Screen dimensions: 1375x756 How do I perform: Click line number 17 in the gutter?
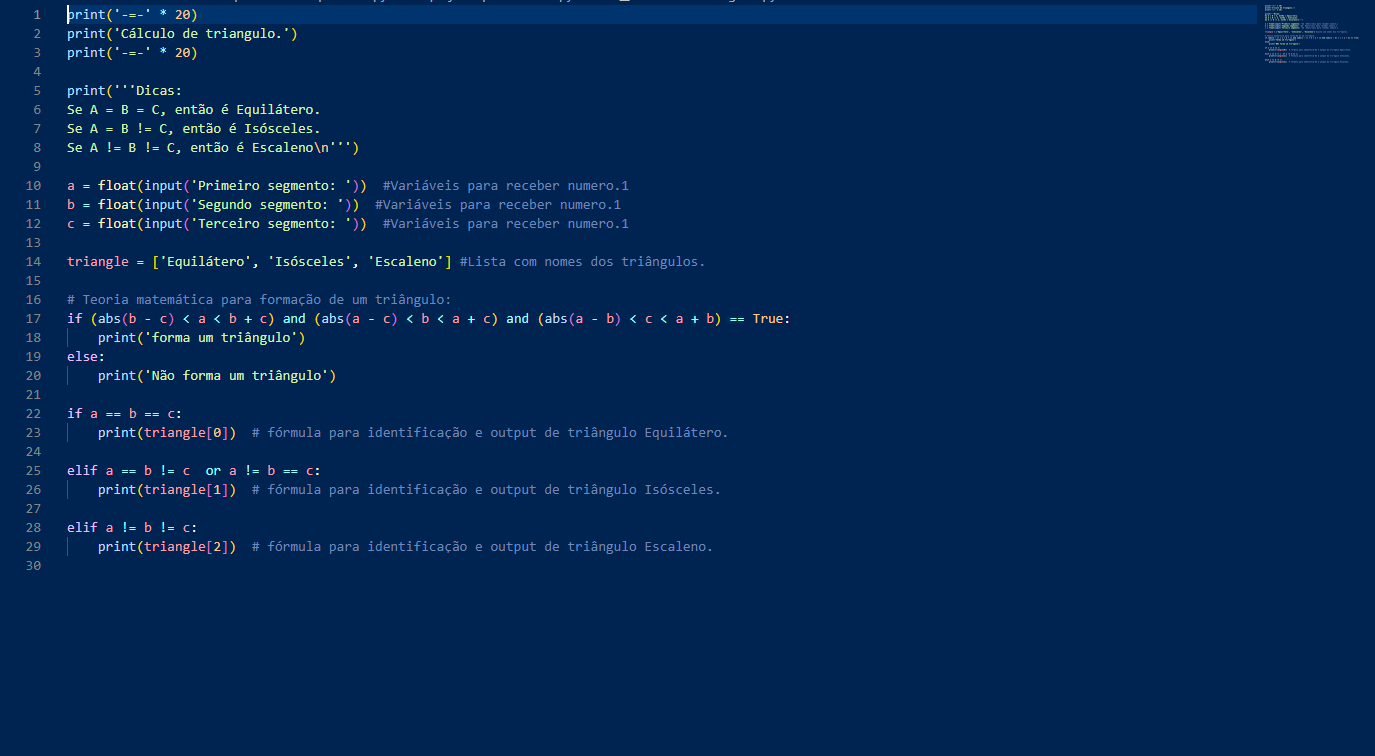tap(33, 319)
